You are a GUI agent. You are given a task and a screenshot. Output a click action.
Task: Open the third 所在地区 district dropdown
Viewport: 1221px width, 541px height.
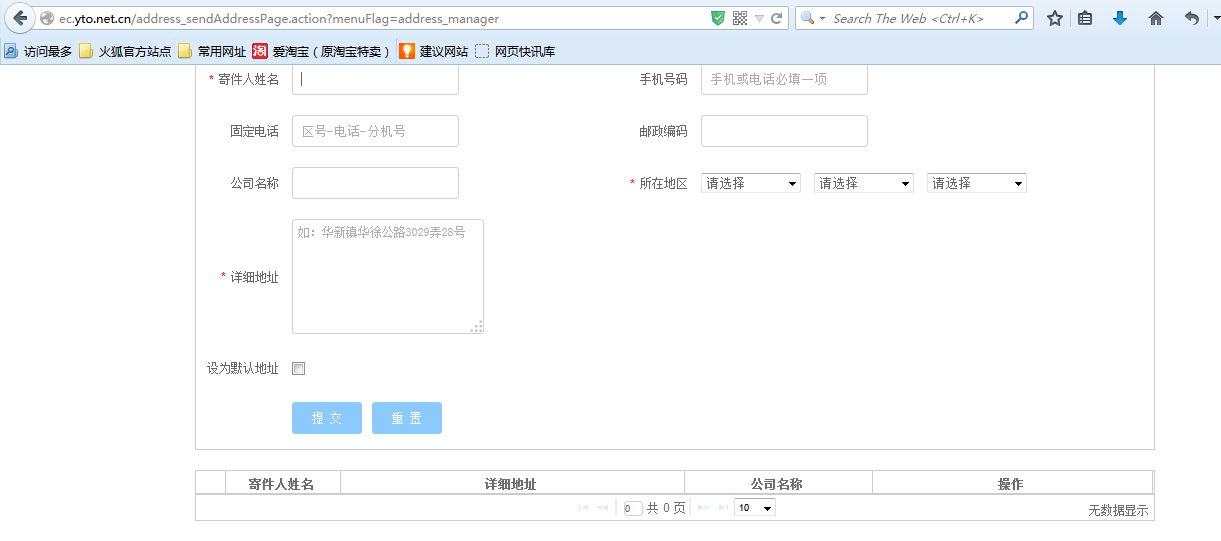[977, 183]
